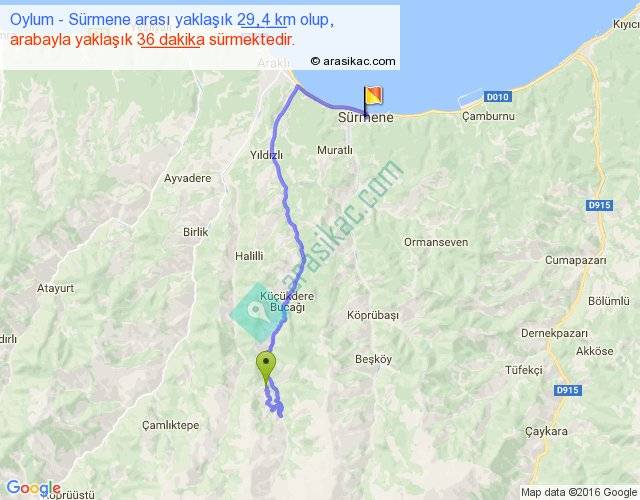Screen dimensions: 640x500
Task: Click the teal Küçükdere Bucağı location marker
Action: pyautogui.click(x=256, y=312)
